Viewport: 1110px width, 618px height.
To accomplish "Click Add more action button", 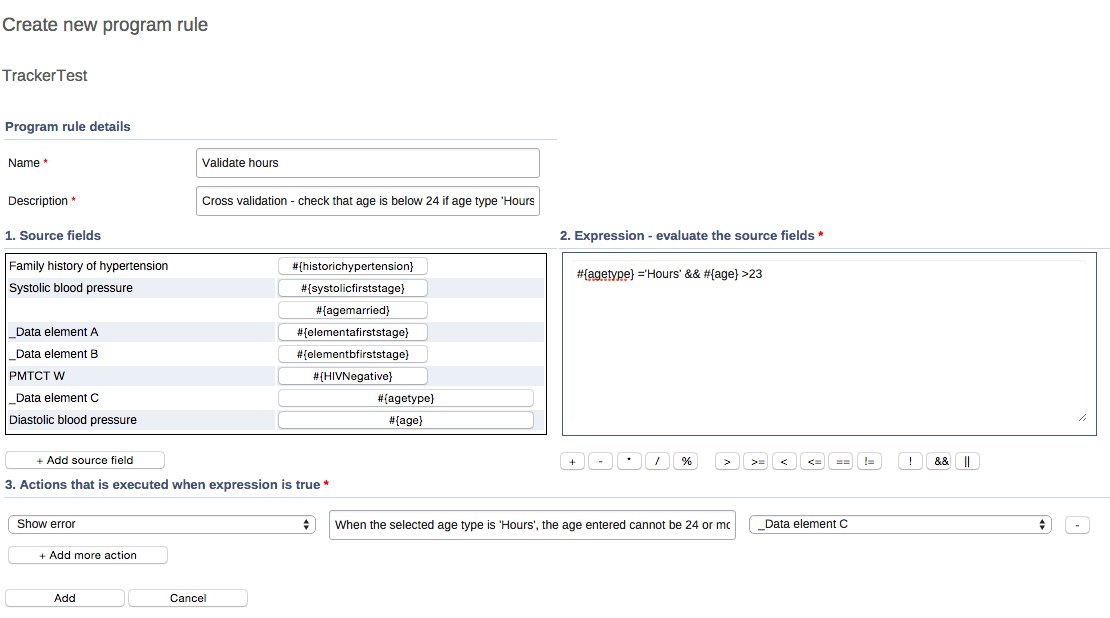I will coord(88,555).
